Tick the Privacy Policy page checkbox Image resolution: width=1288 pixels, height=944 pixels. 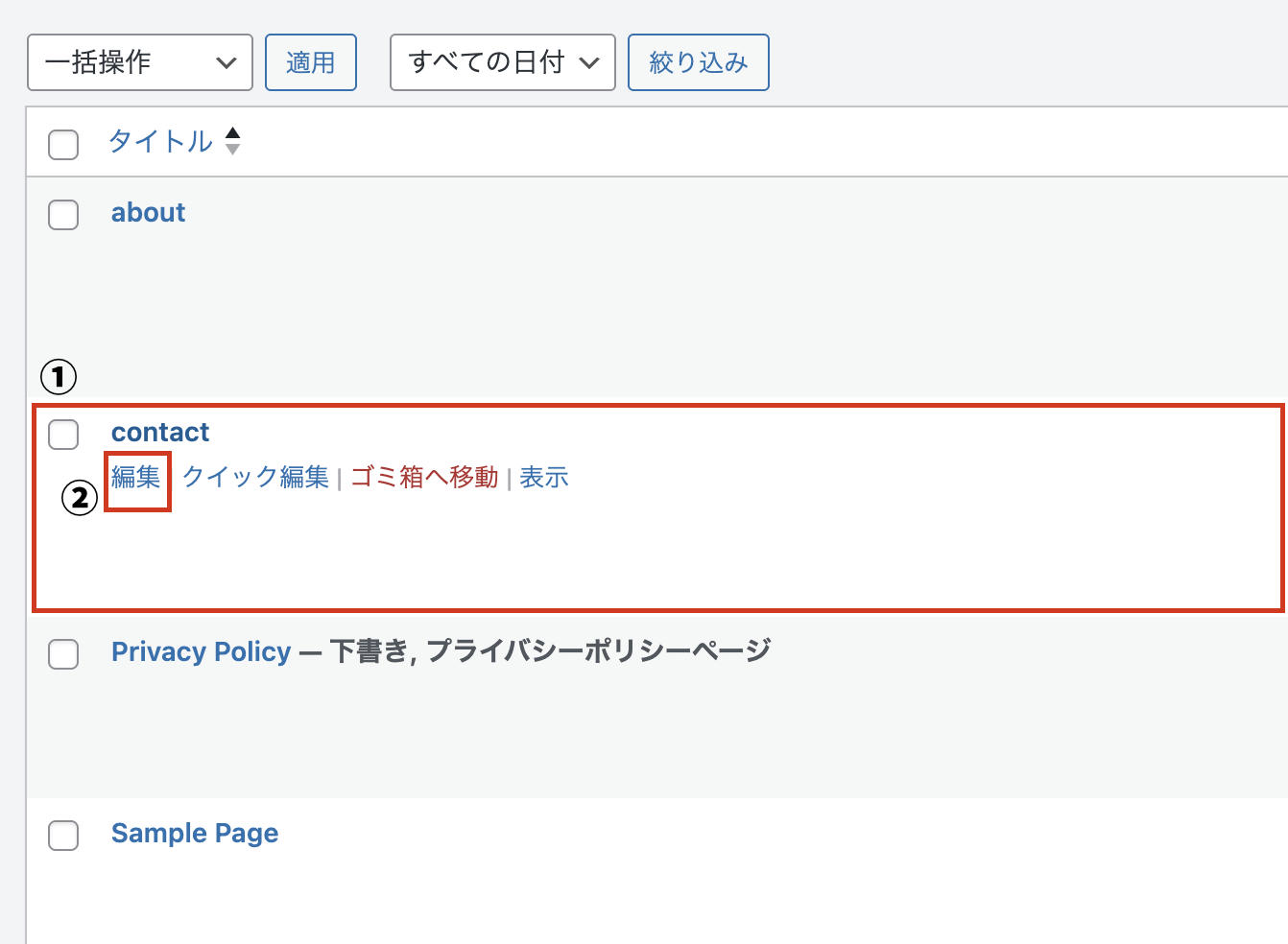63,654
